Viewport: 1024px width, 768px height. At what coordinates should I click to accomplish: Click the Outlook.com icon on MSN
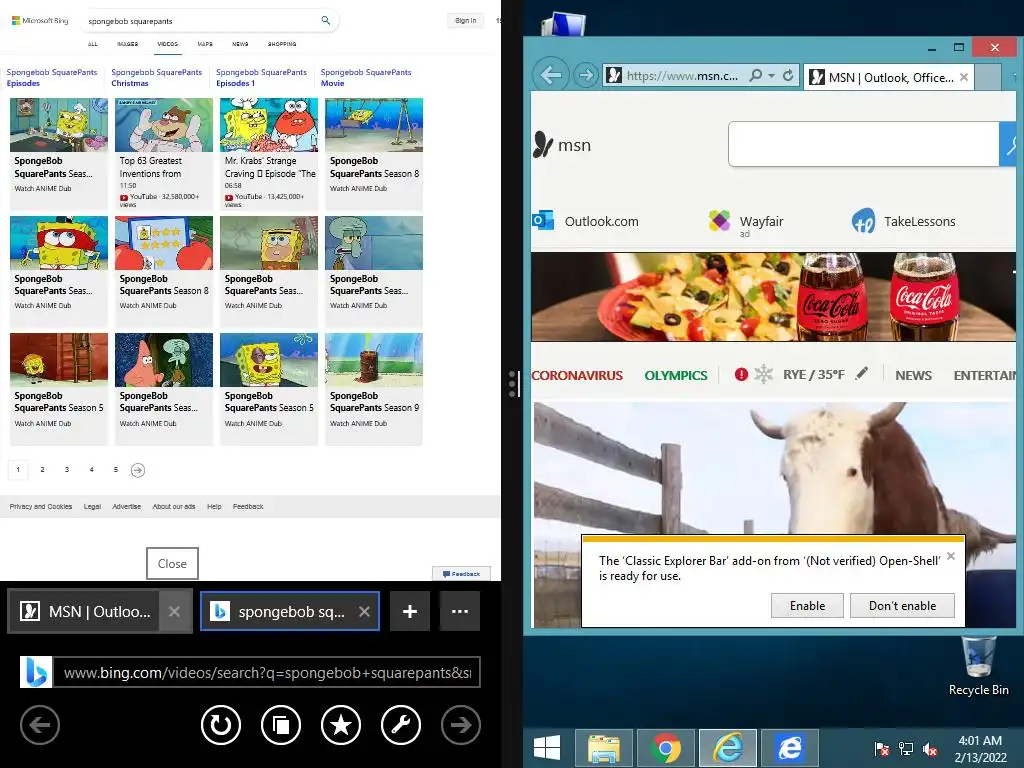[x=543, y=221]
